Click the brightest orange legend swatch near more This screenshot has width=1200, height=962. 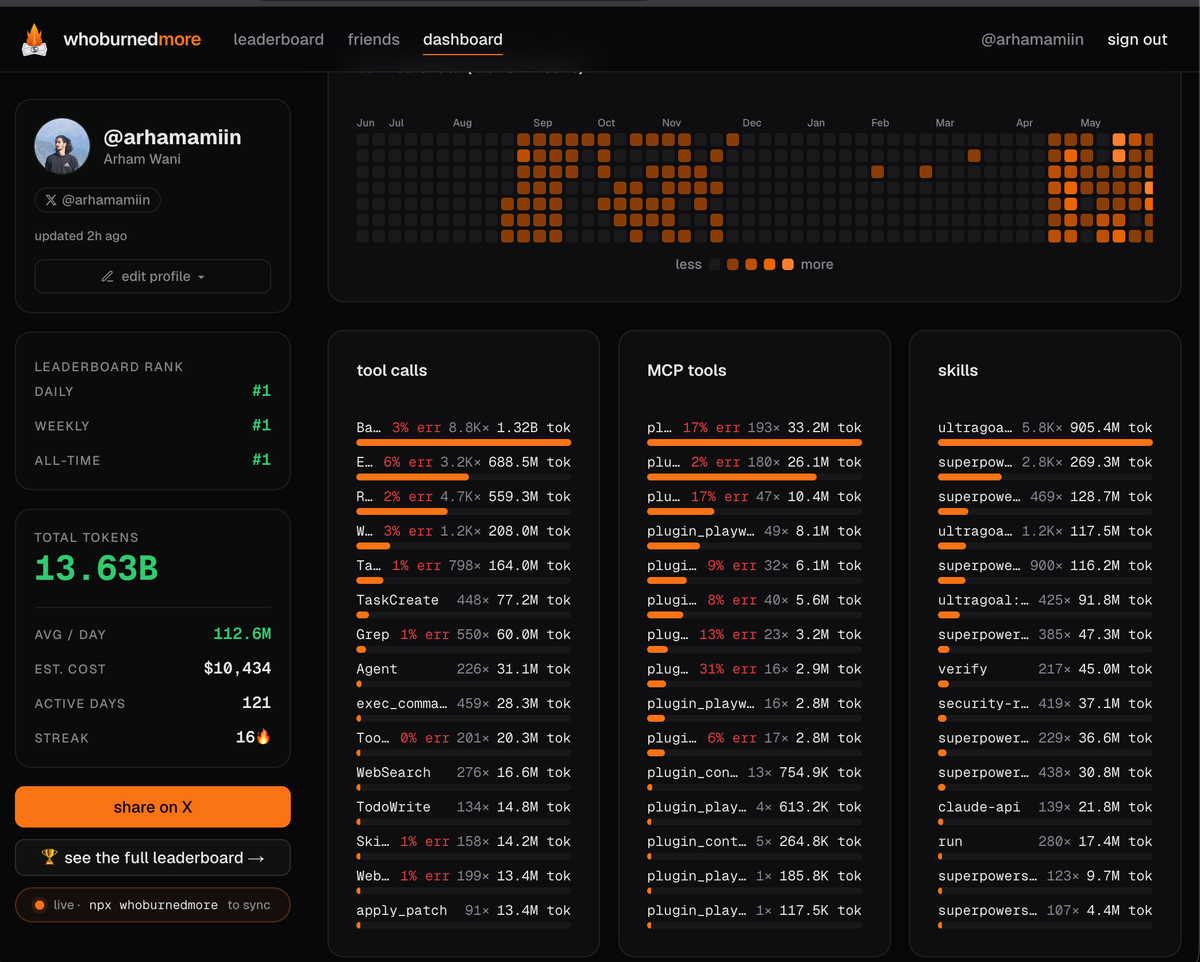pyautogui.click(x=788, y=265)
